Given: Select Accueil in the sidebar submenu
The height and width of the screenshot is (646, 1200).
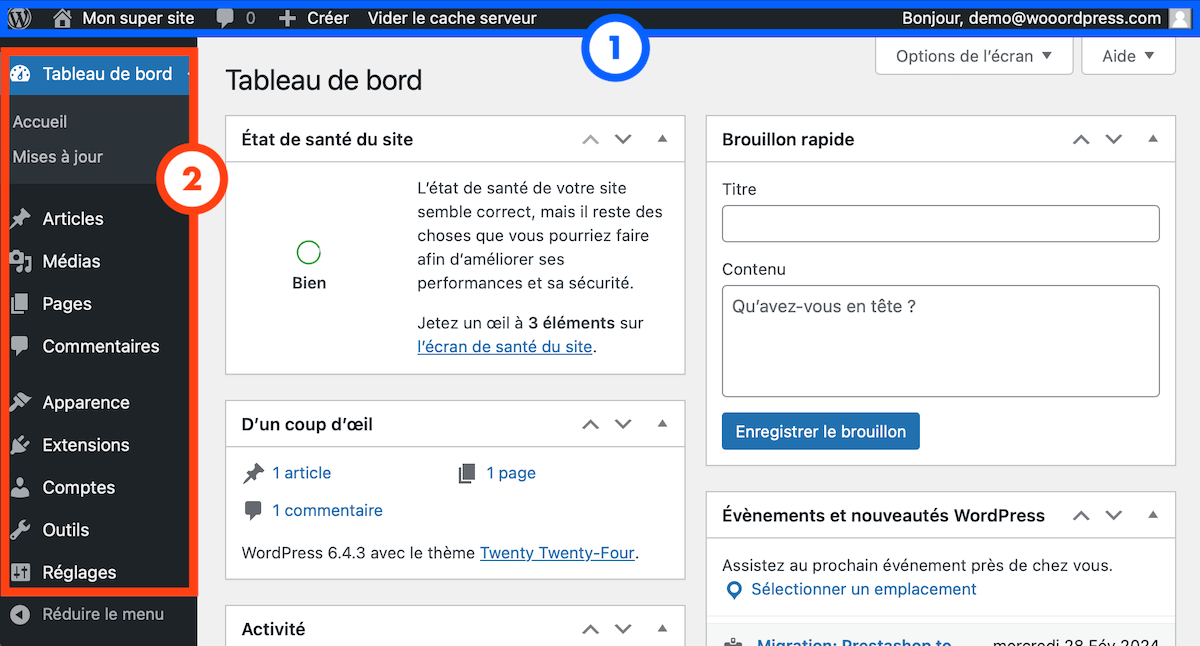Looking at the screenshot, I should click(40, 122).
